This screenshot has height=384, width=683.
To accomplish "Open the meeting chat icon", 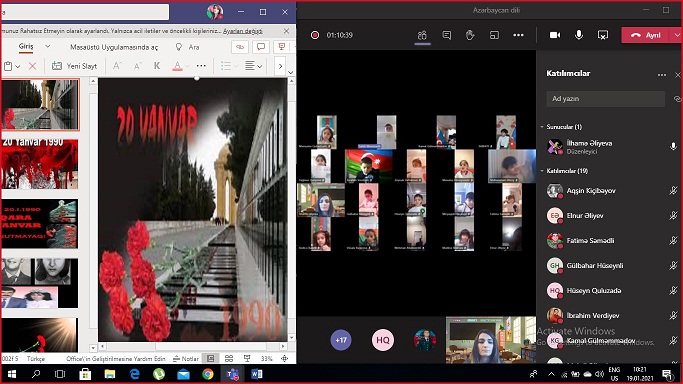I will (446, 35).
